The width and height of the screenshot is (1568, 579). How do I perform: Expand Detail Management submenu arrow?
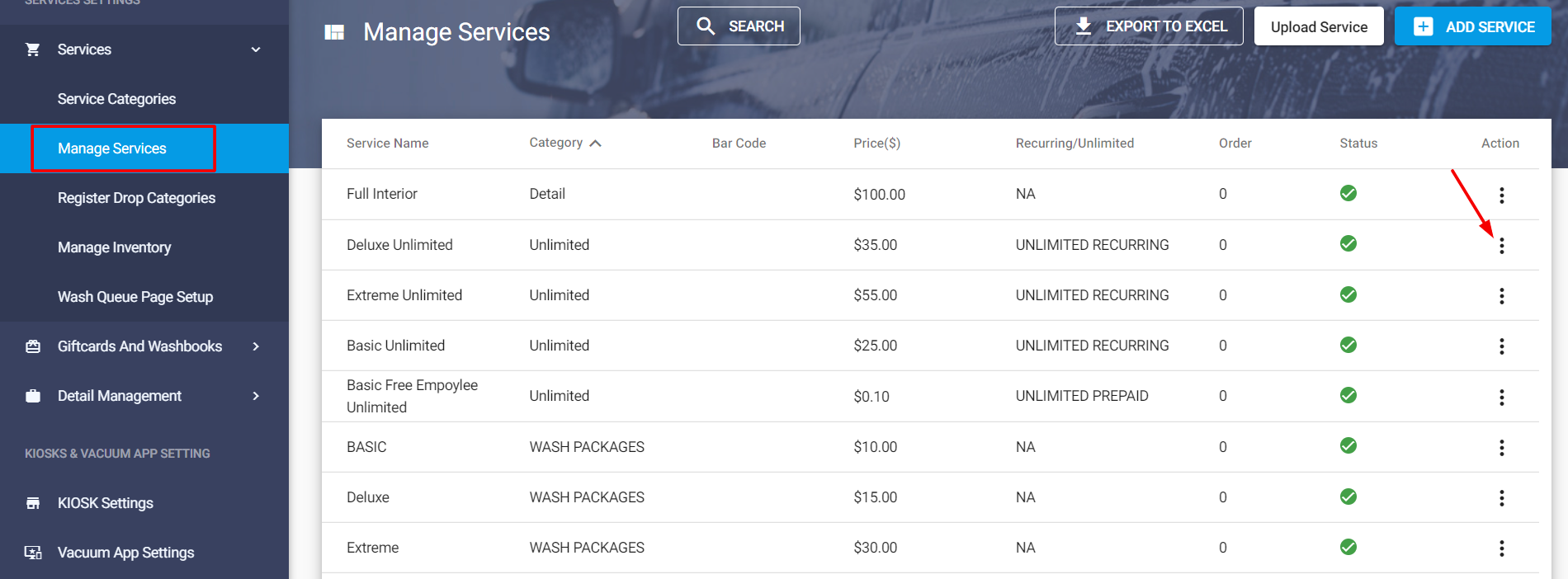point(256,396)
